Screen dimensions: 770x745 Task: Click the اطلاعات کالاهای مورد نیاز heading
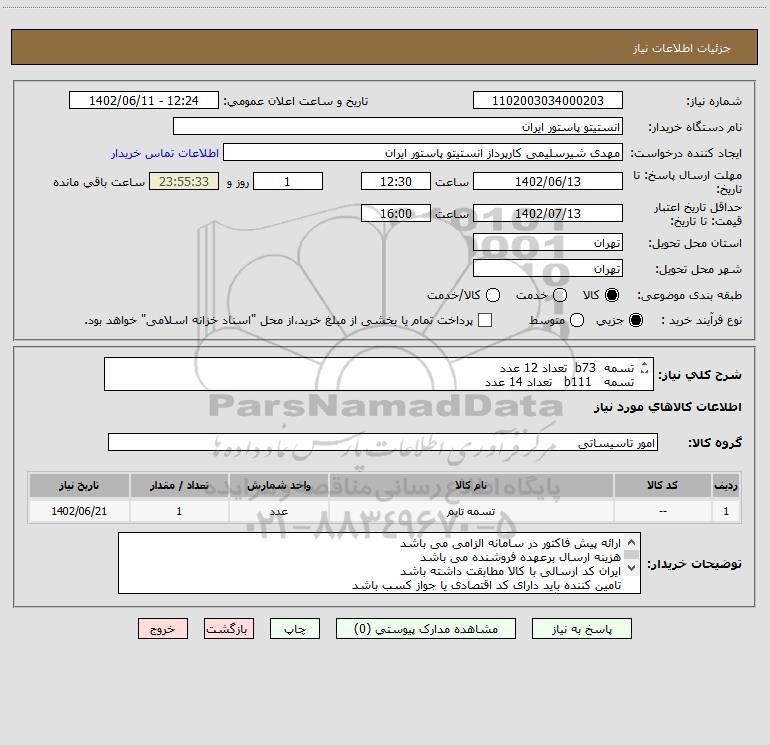coord(668,407)
